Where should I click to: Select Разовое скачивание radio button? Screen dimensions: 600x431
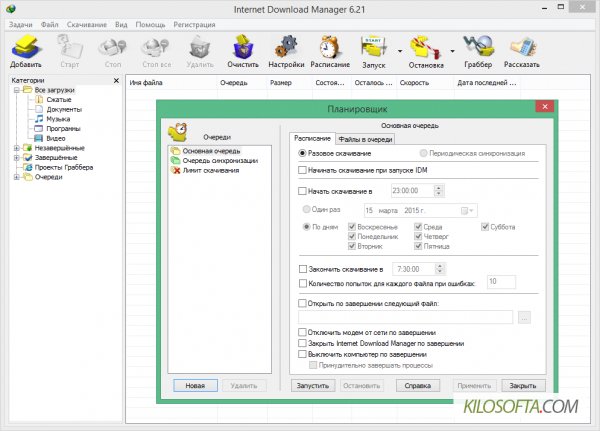[302, 153]
